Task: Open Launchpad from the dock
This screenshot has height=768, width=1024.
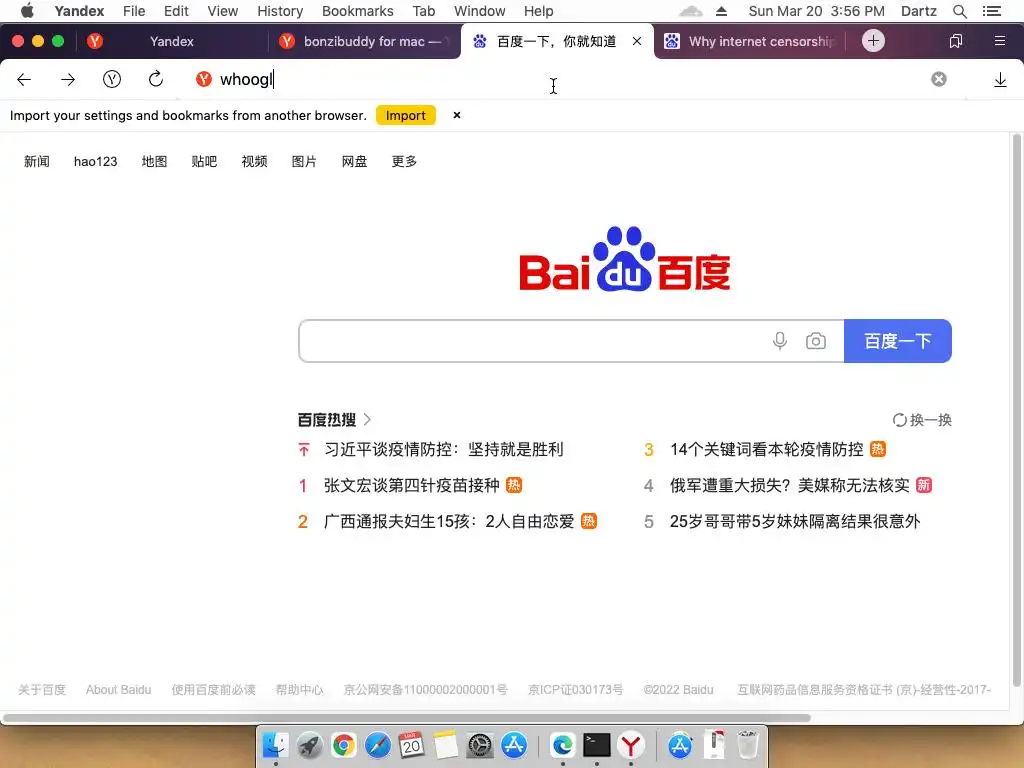Action: coord(310,745)
